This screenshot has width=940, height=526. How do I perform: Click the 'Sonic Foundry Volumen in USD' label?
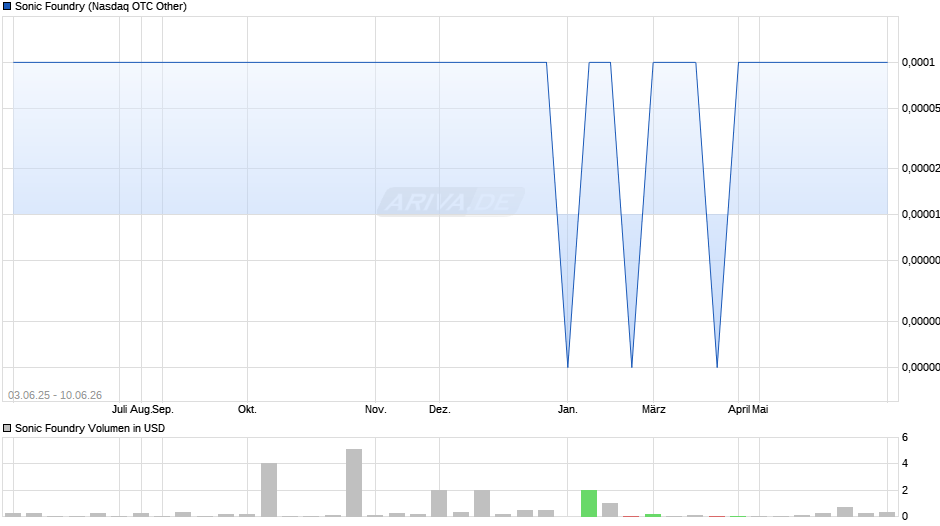tap(90, 428)
